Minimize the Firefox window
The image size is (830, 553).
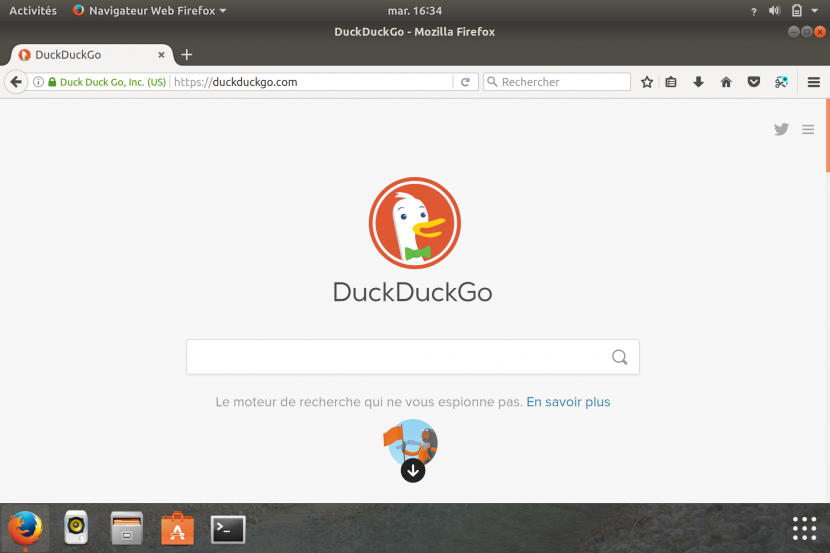793,32
